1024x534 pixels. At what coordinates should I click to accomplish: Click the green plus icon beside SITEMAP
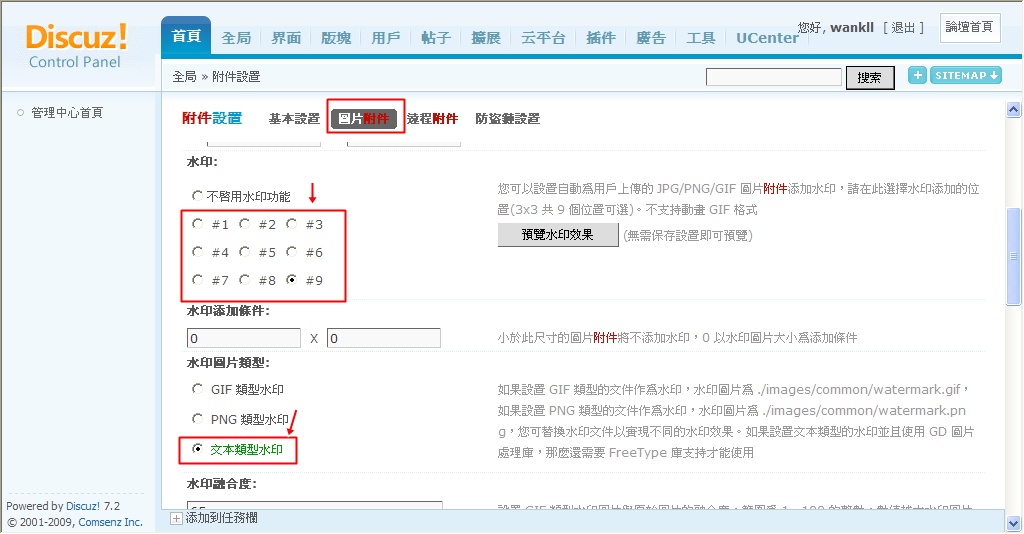point(917,76)
